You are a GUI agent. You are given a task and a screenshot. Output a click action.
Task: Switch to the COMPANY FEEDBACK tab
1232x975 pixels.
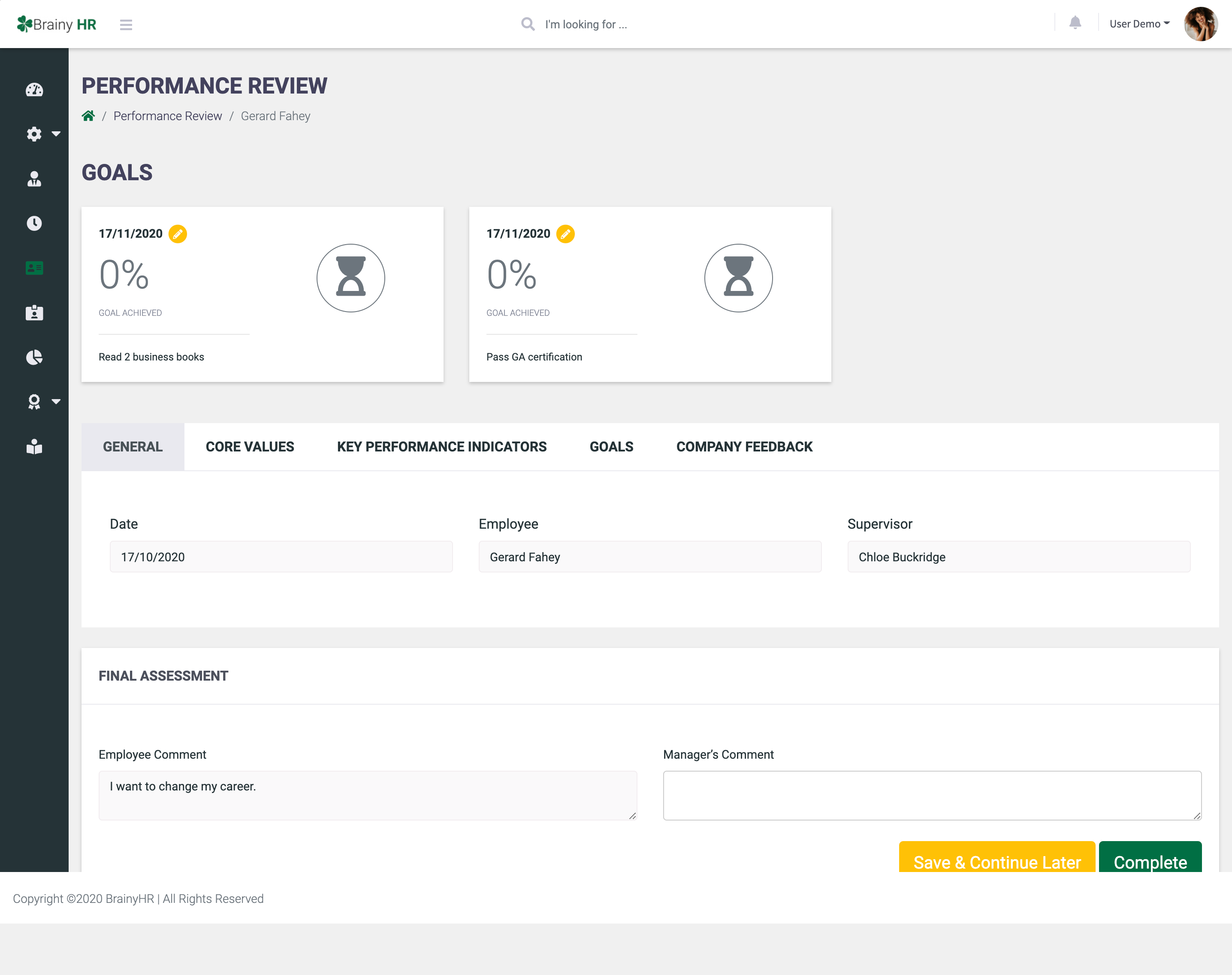(x=744, y=447)
